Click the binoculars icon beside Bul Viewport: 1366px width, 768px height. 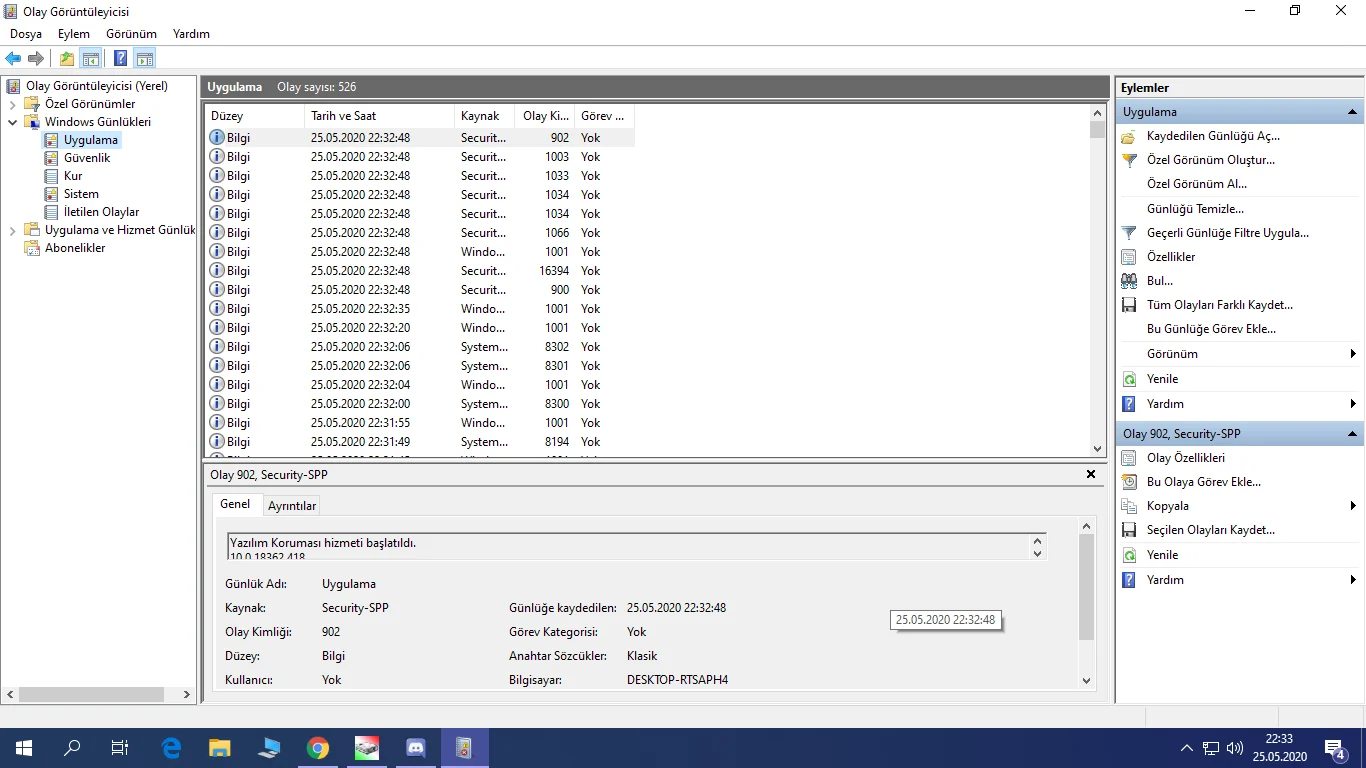(x=1129, y=281)
